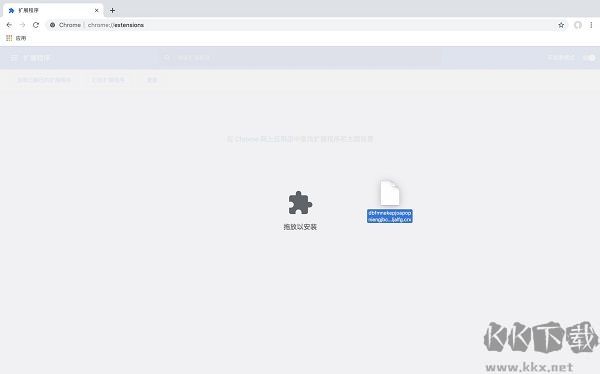Click the faded pack extension button
Image resolution: width=600 pixels, height=374 pixels.
click(x=108, y=80)
